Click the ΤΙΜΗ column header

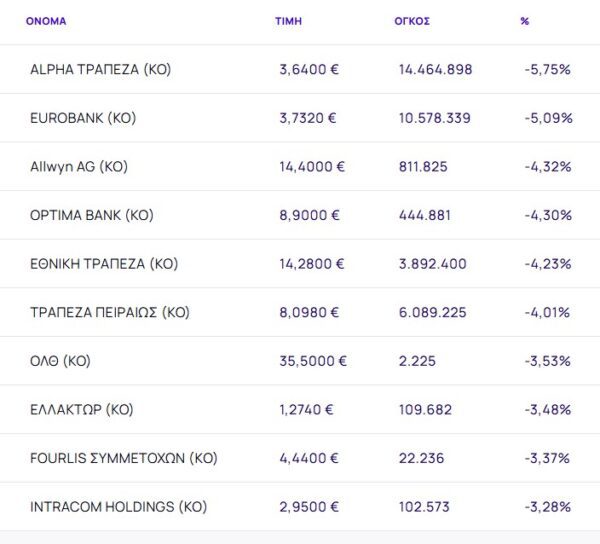click(288, 21)
